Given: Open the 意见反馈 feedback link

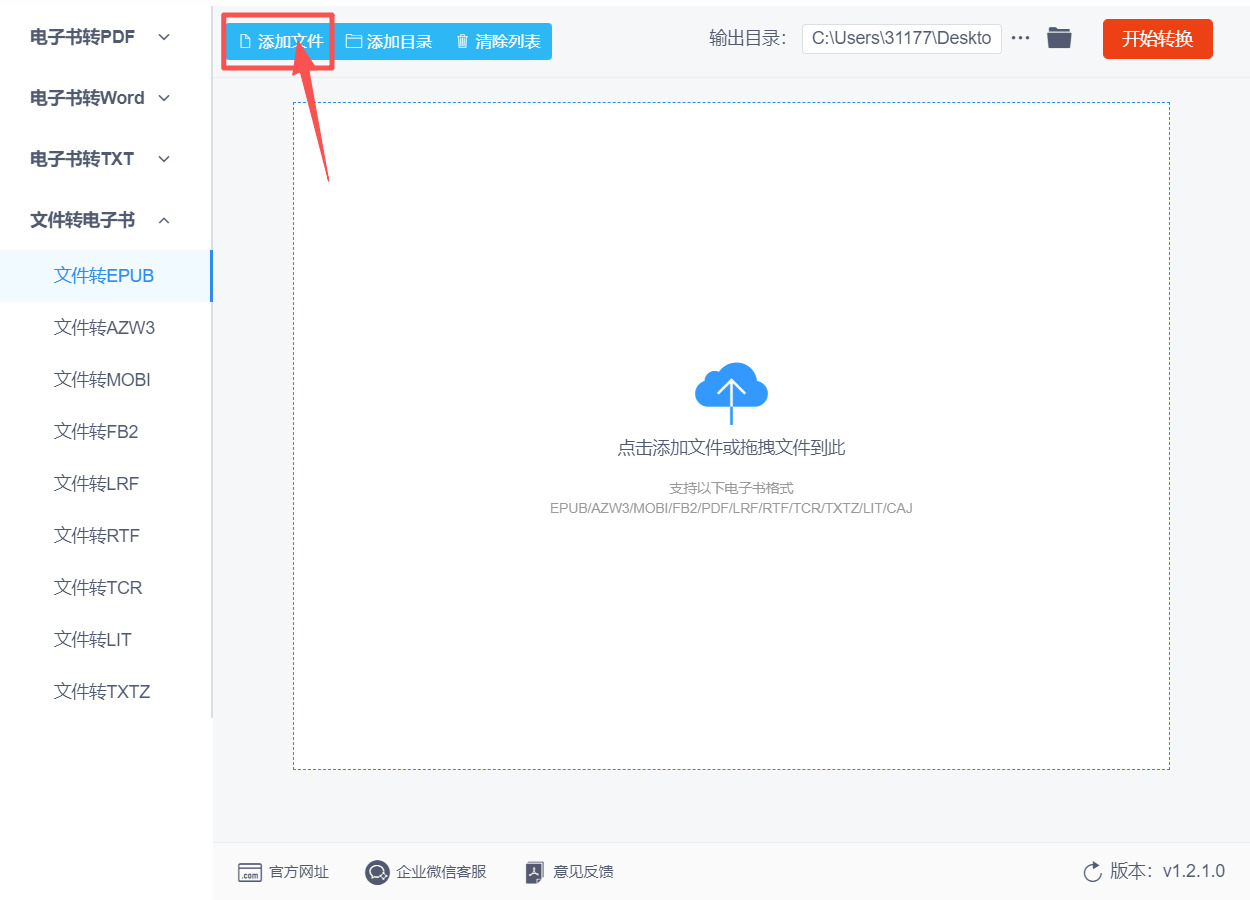Looking at the screenshot, I should pyautogui.click(x=583, y=872).
